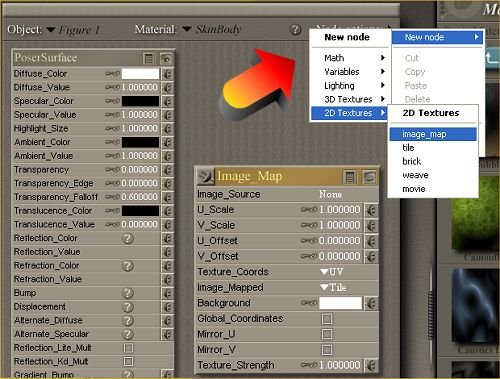This screenshot has height=379, width=500.
Task: Enable Mirror_V checkbox
Action: tap(327, 350)
